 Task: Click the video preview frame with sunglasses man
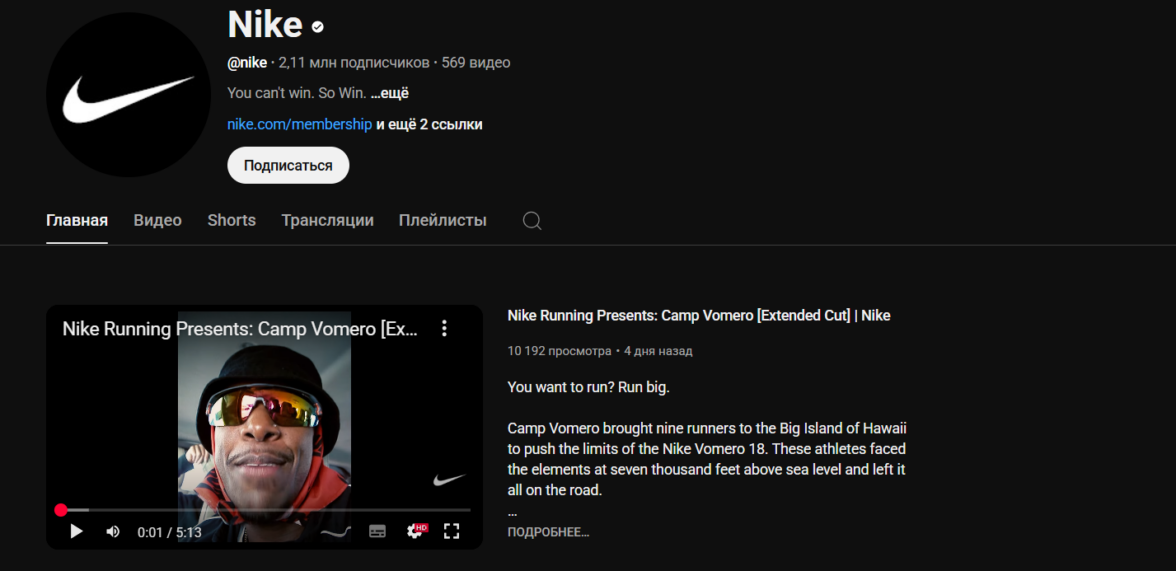(264, 426)
